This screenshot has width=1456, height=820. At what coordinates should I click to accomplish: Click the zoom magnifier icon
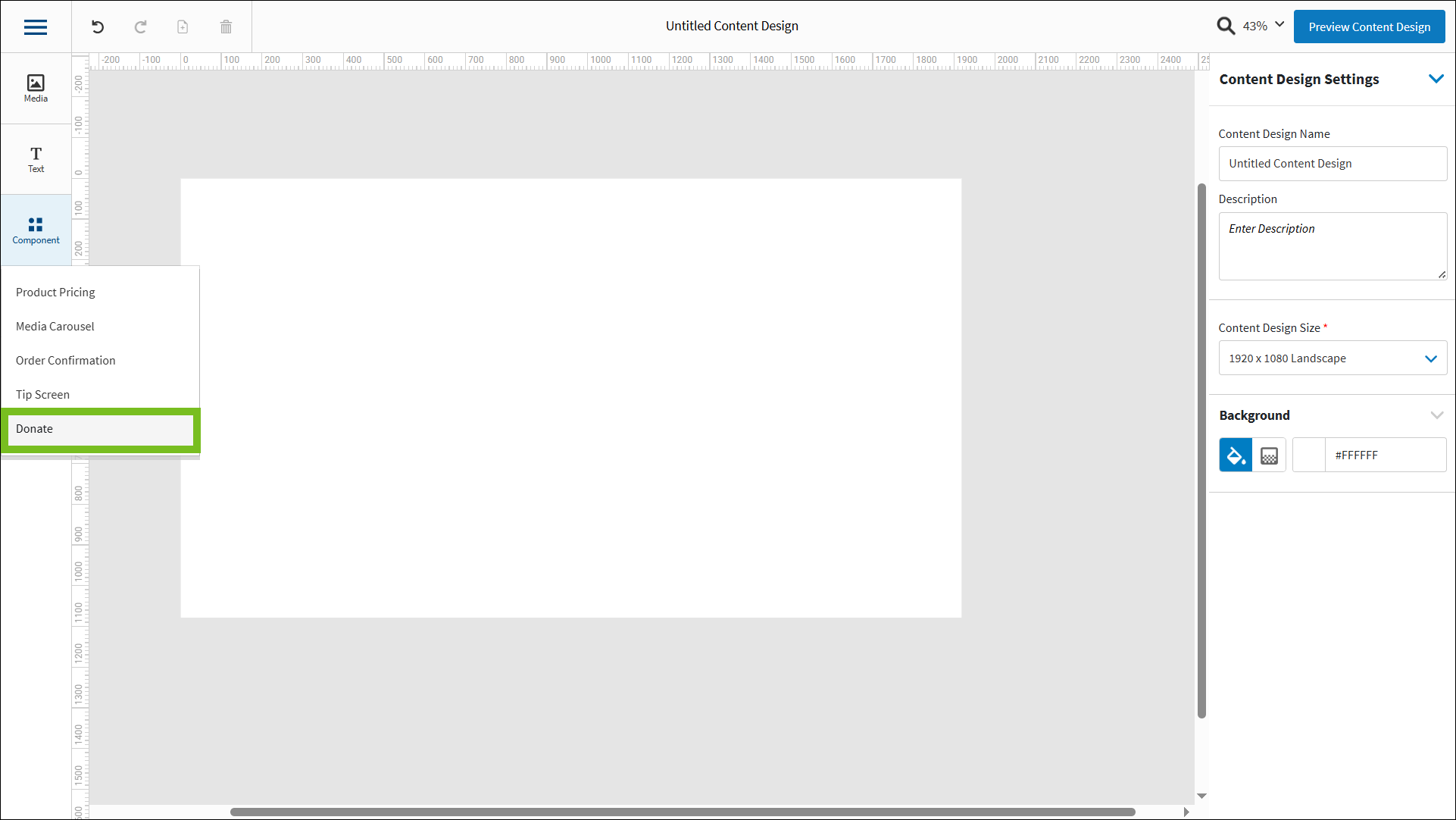(1226, 25)
